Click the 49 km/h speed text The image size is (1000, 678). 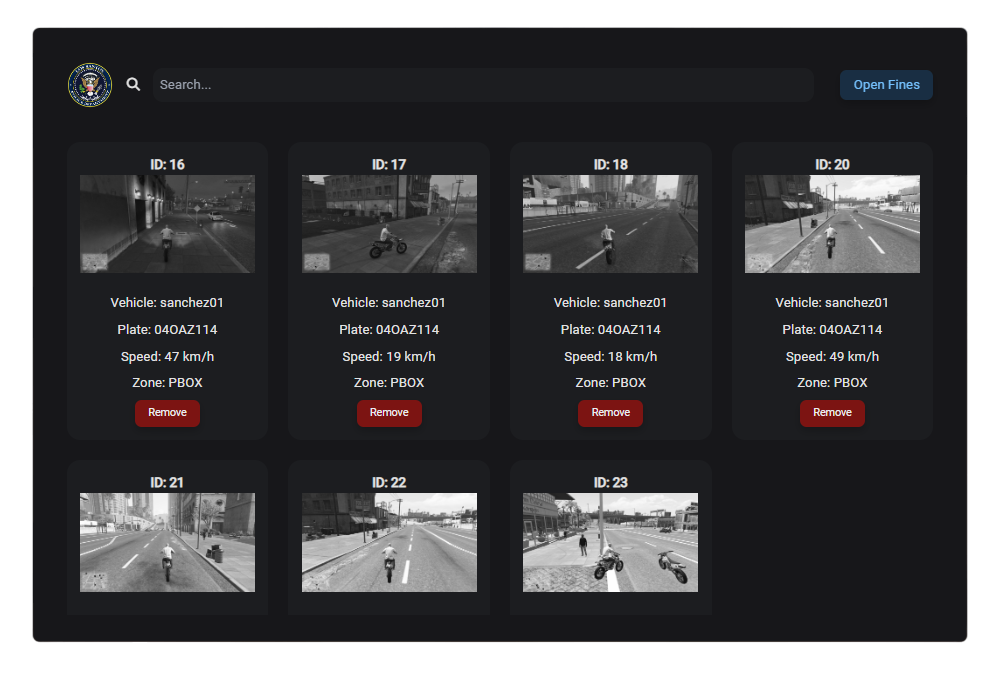coord(832,357)
